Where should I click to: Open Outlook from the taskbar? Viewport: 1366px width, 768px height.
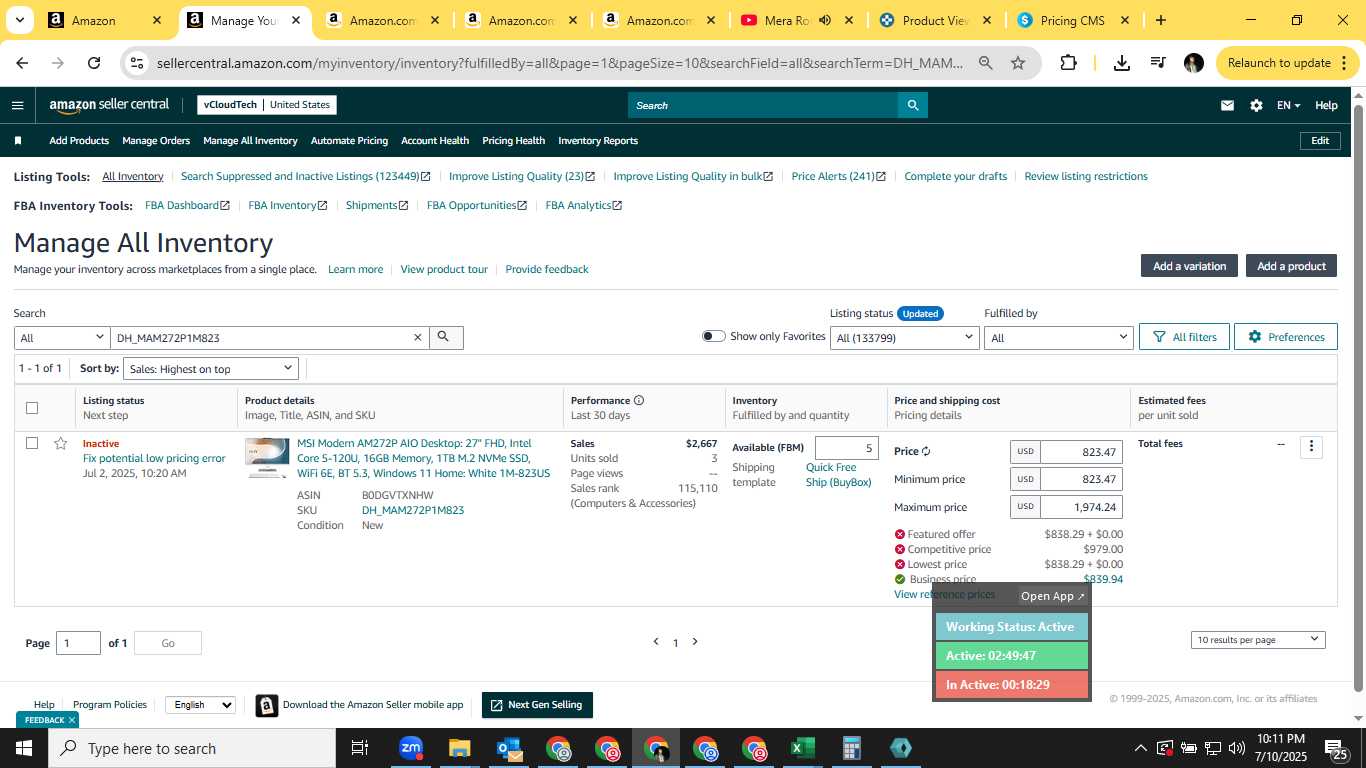[x=509, y=748]
